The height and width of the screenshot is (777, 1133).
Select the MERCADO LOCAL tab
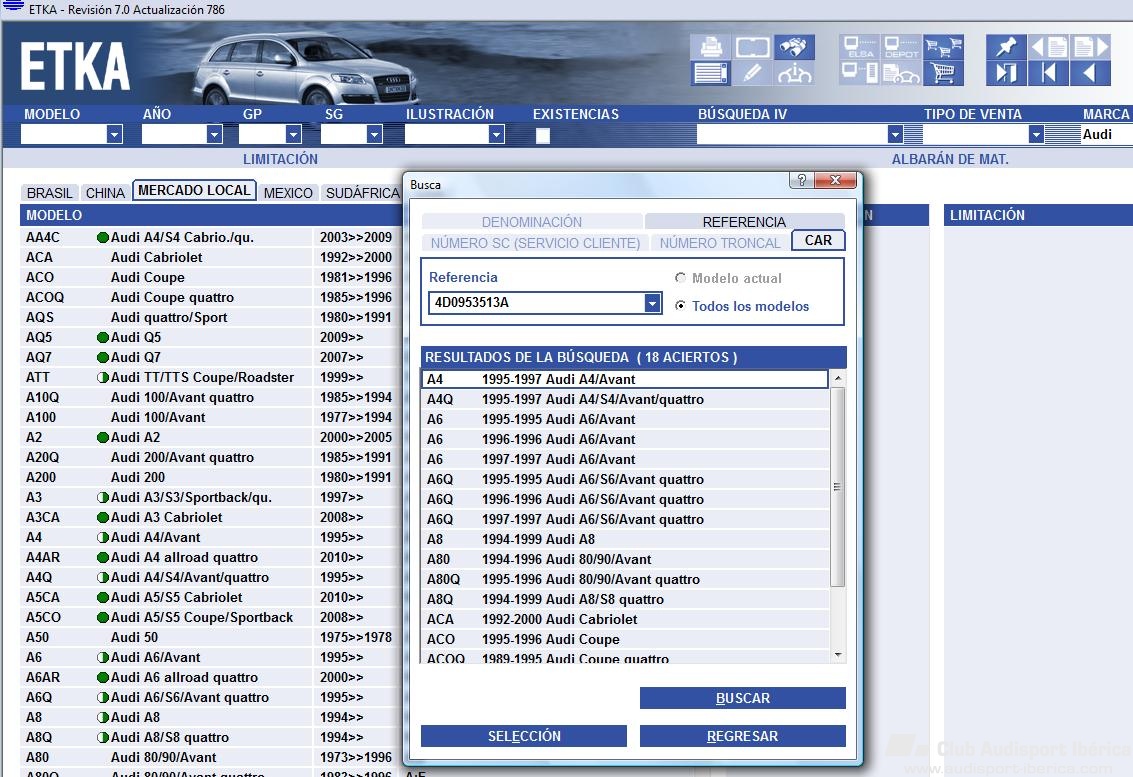click(x=194, y=190)
